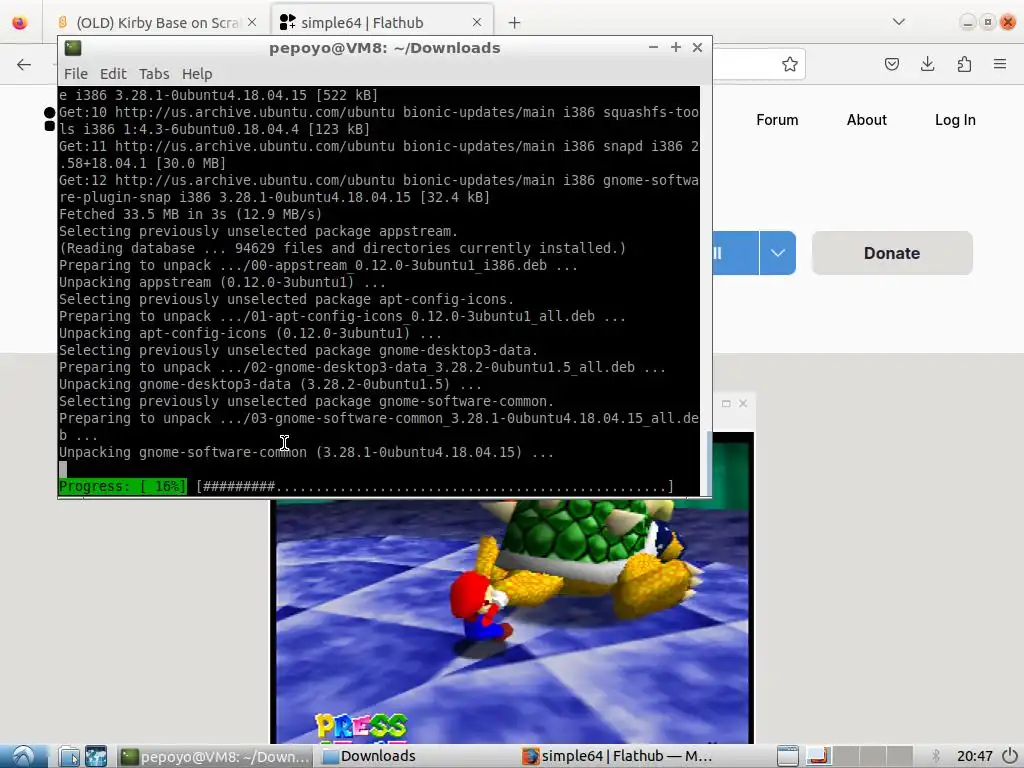Switch to Downloads window in taskbar
This screenshot has height=768, width=1024.
click(x=418, y=756)
